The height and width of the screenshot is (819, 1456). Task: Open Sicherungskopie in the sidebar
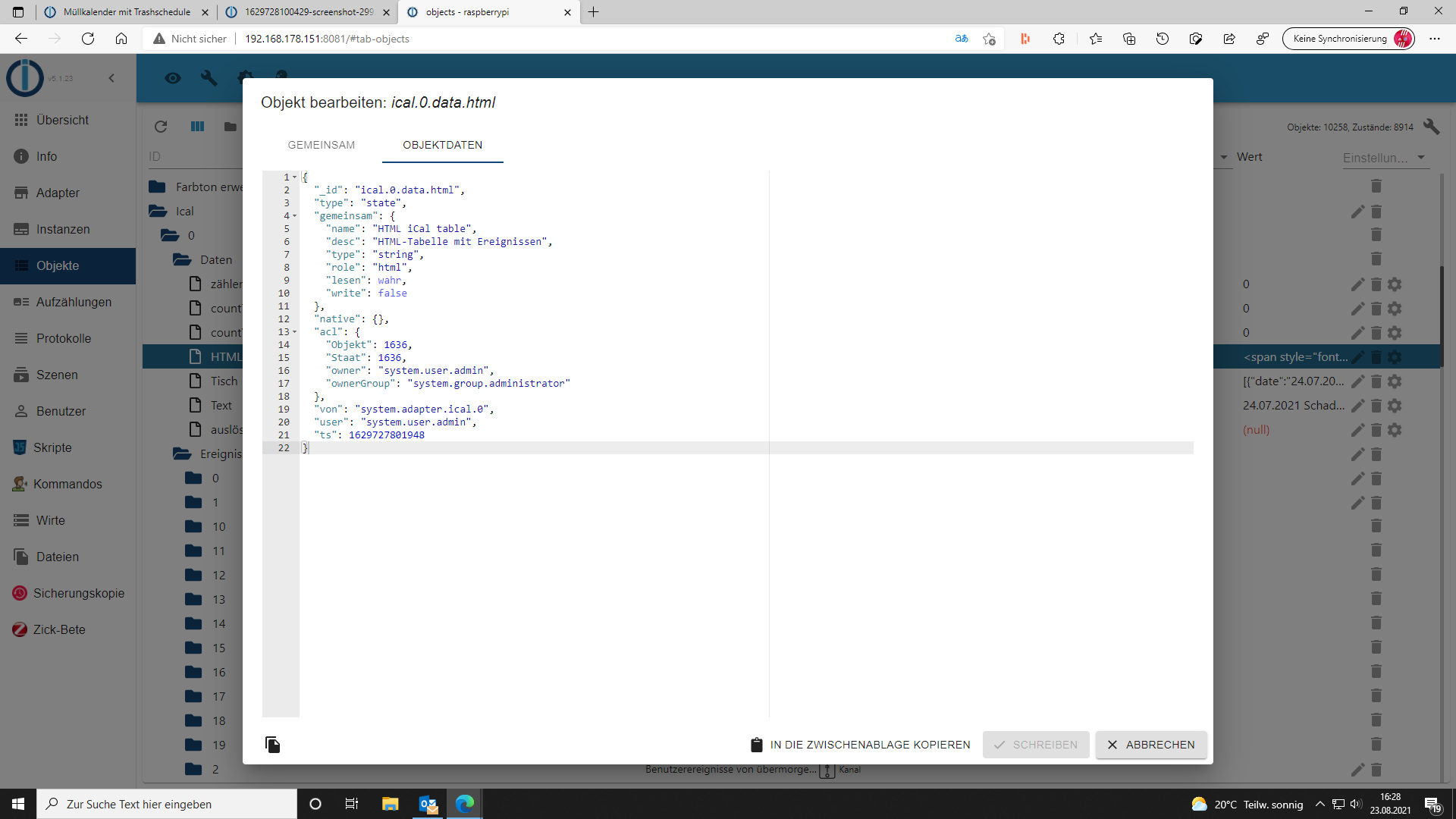[78, 593]
